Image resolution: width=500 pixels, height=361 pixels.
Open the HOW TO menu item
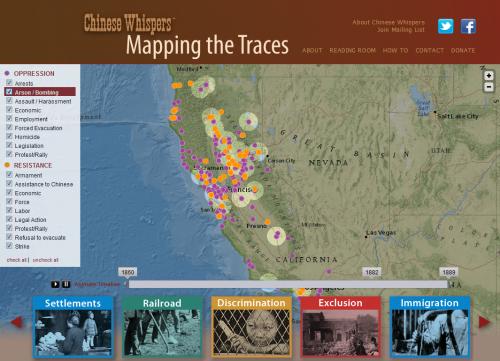pyautogui.click(x=395, y=50)
